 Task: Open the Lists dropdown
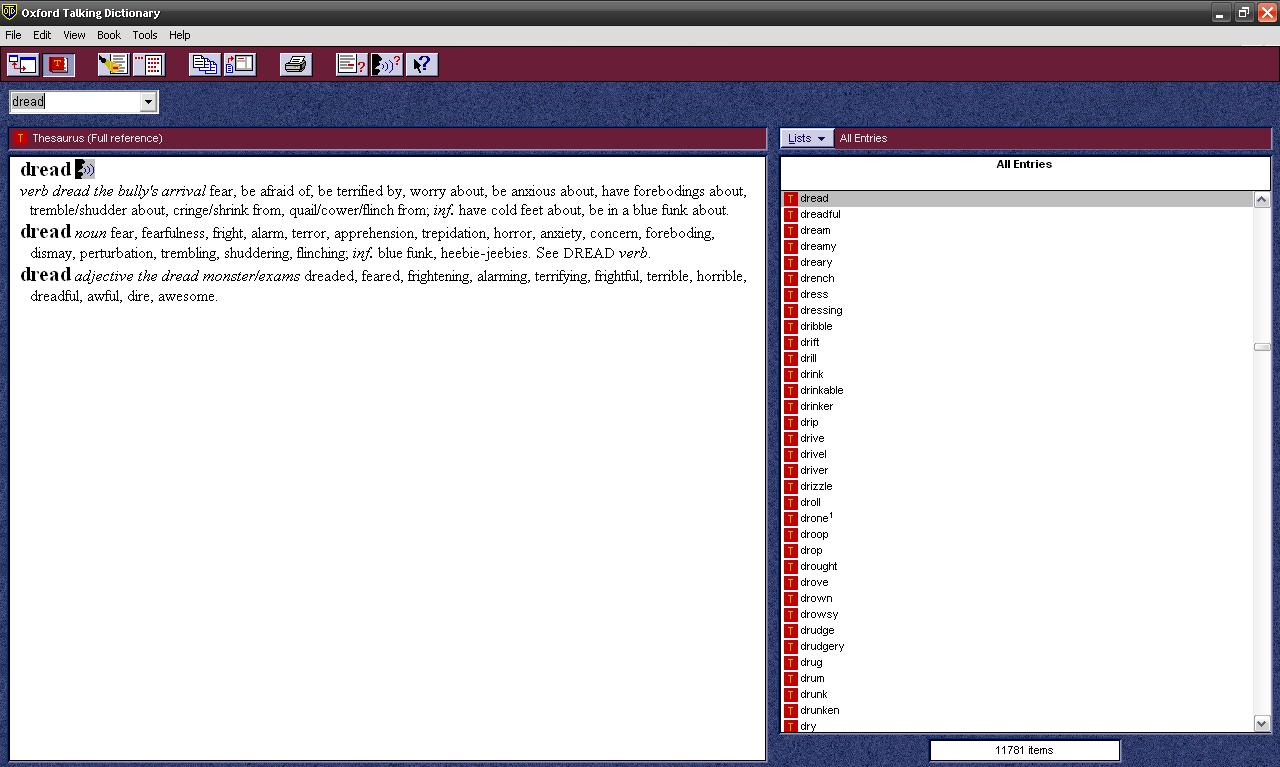(x=807, y=138)
